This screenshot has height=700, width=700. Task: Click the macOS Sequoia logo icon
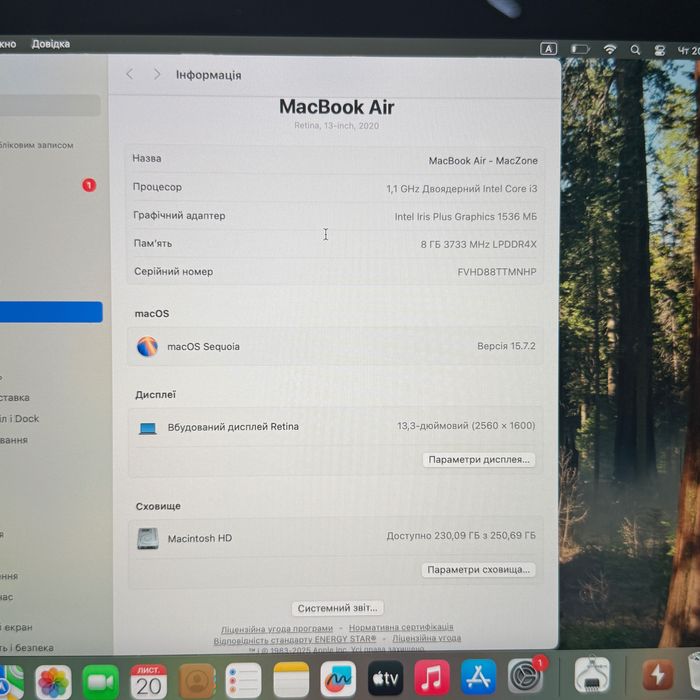pos(147,346)
